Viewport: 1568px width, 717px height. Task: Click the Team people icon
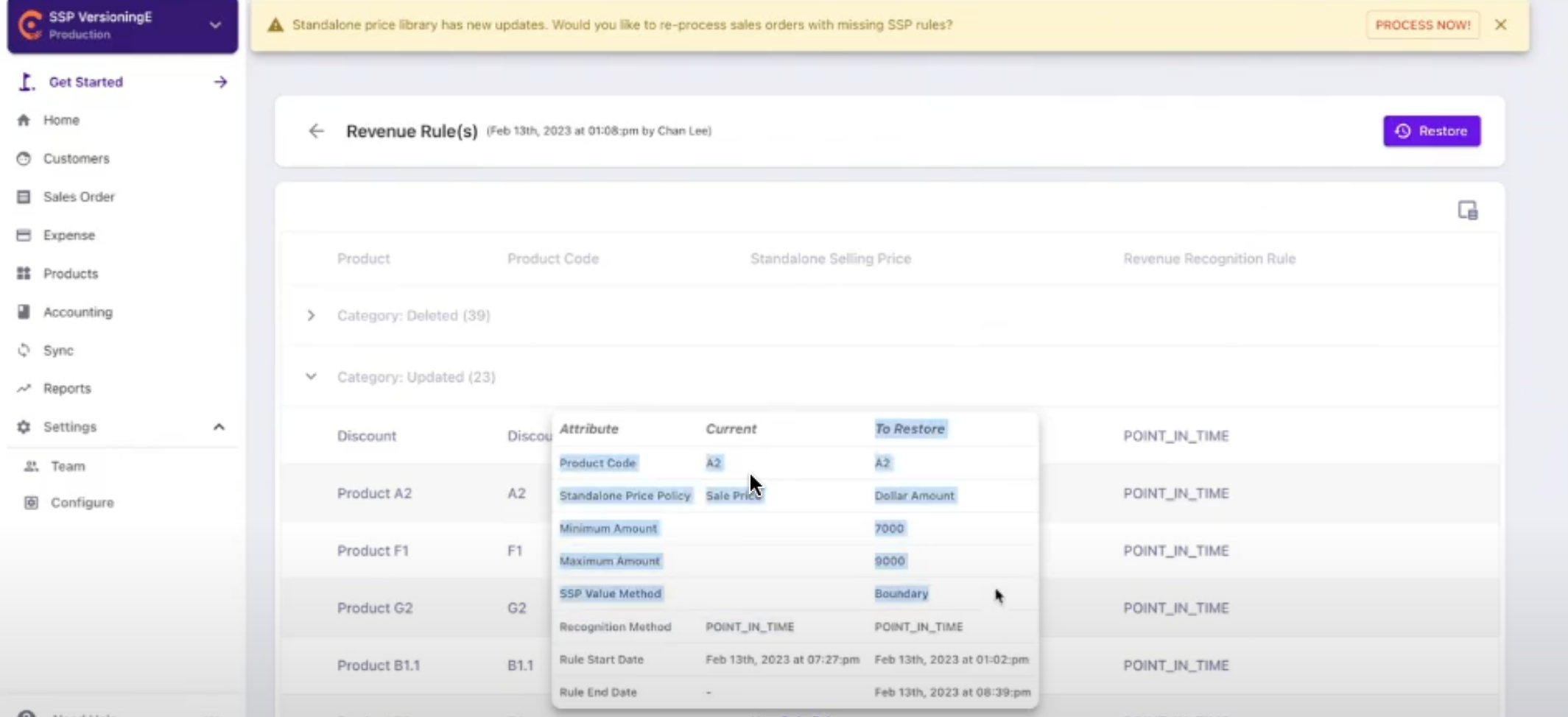point(31,466)
